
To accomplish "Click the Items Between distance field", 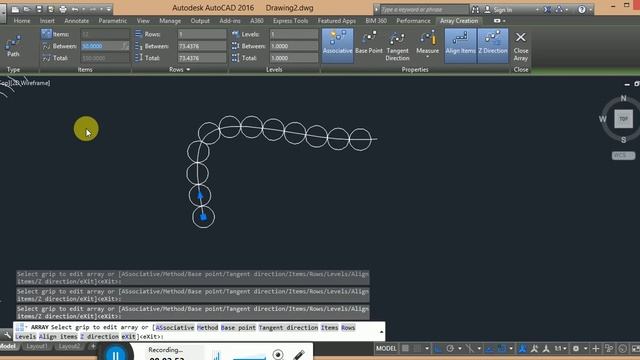I will [104, 46].
